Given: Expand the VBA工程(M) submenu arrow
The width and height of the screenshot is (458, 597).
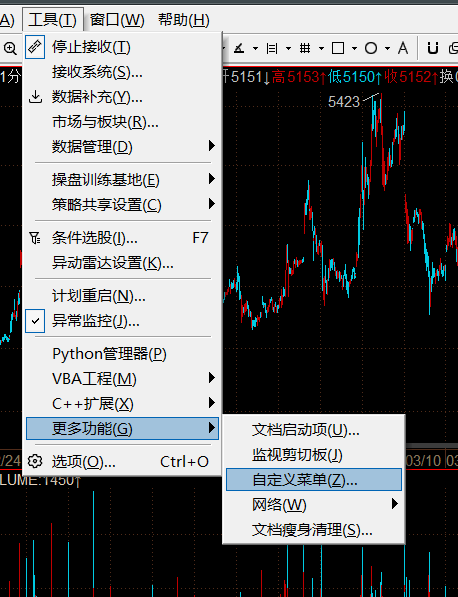Looking at the screenshot, I should [x=212, y=378].
